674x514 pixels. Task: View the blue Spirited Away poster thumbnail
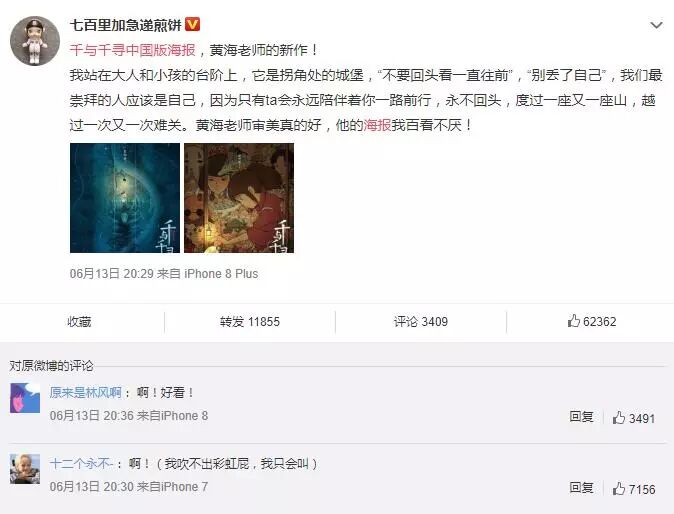pyautogui.click(x=125, y=198)
